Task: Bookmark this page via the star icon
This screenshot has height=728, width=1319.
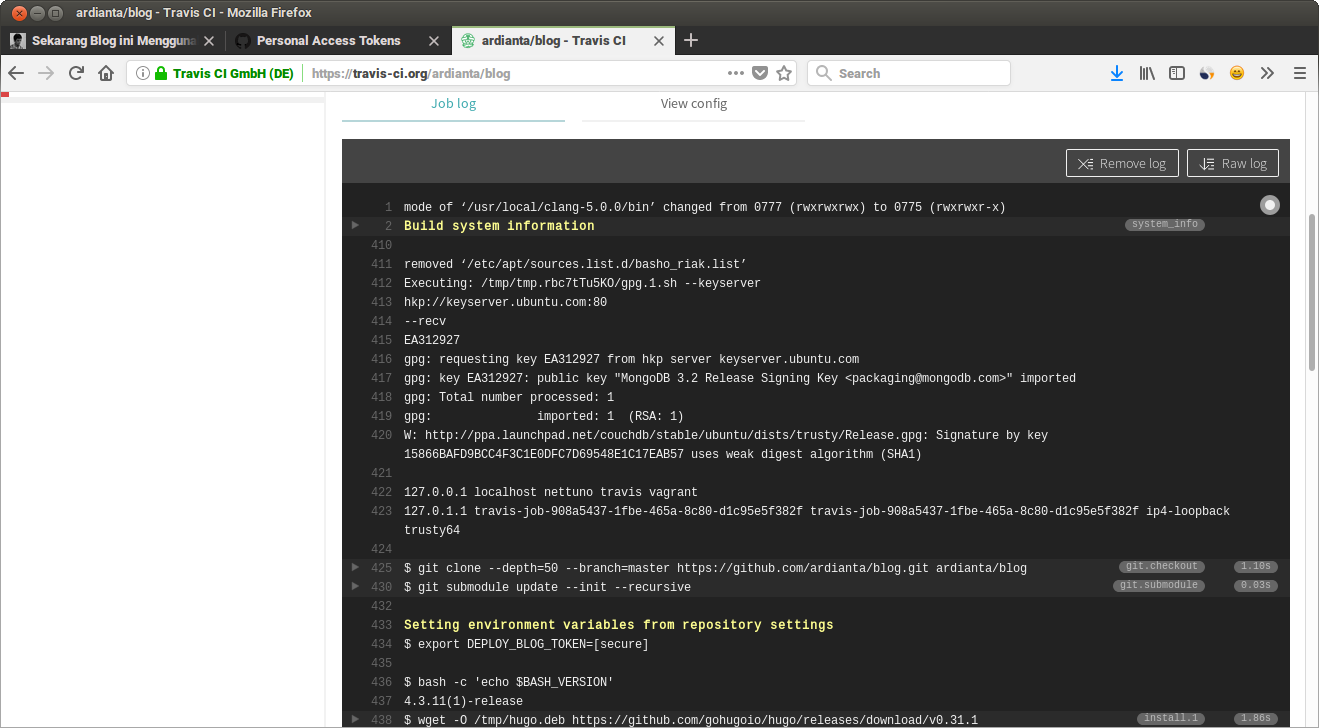Action: (x=784, y=72)
